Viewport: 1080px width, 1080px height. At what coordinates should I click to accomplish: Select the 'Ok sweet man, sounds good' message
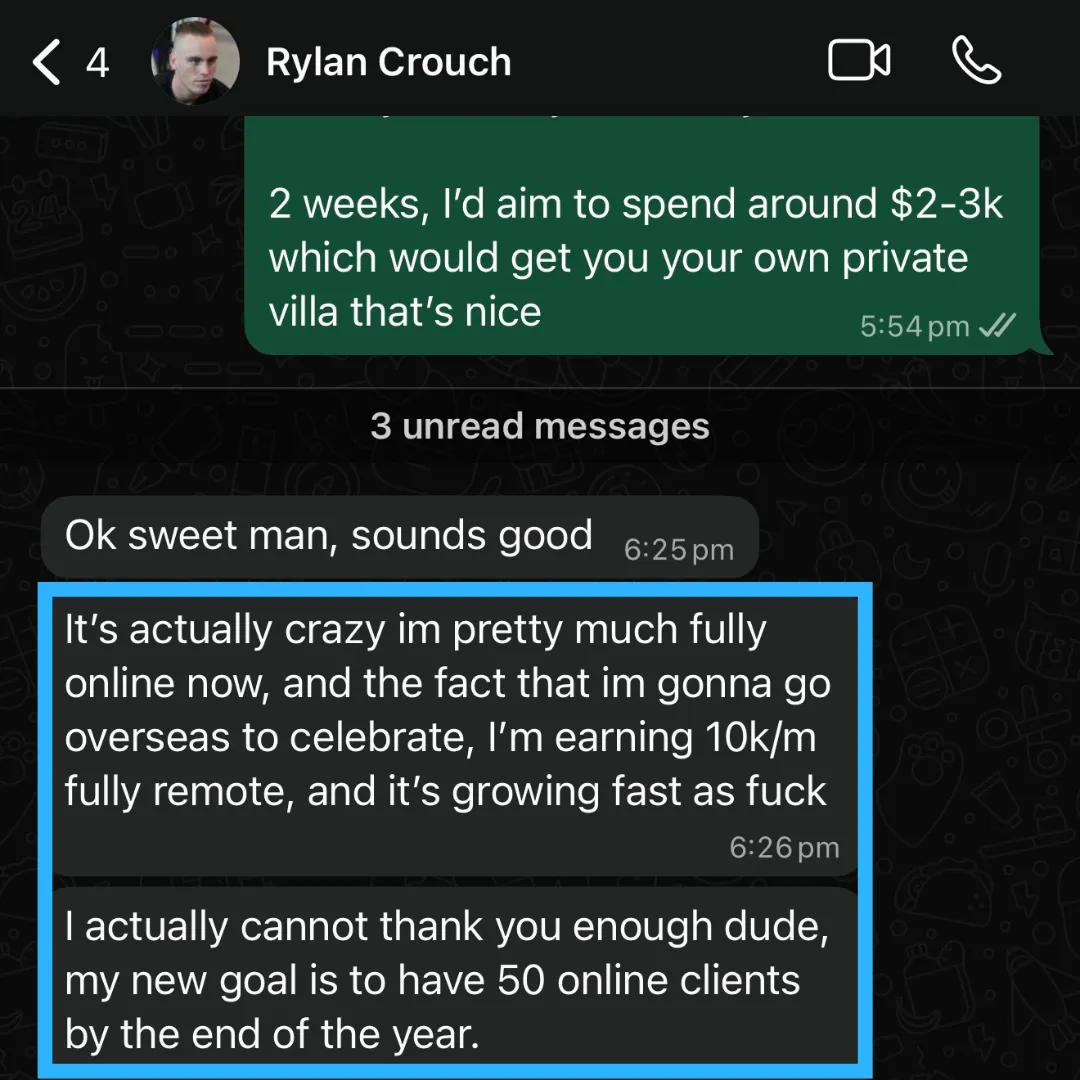coord(399,537)
